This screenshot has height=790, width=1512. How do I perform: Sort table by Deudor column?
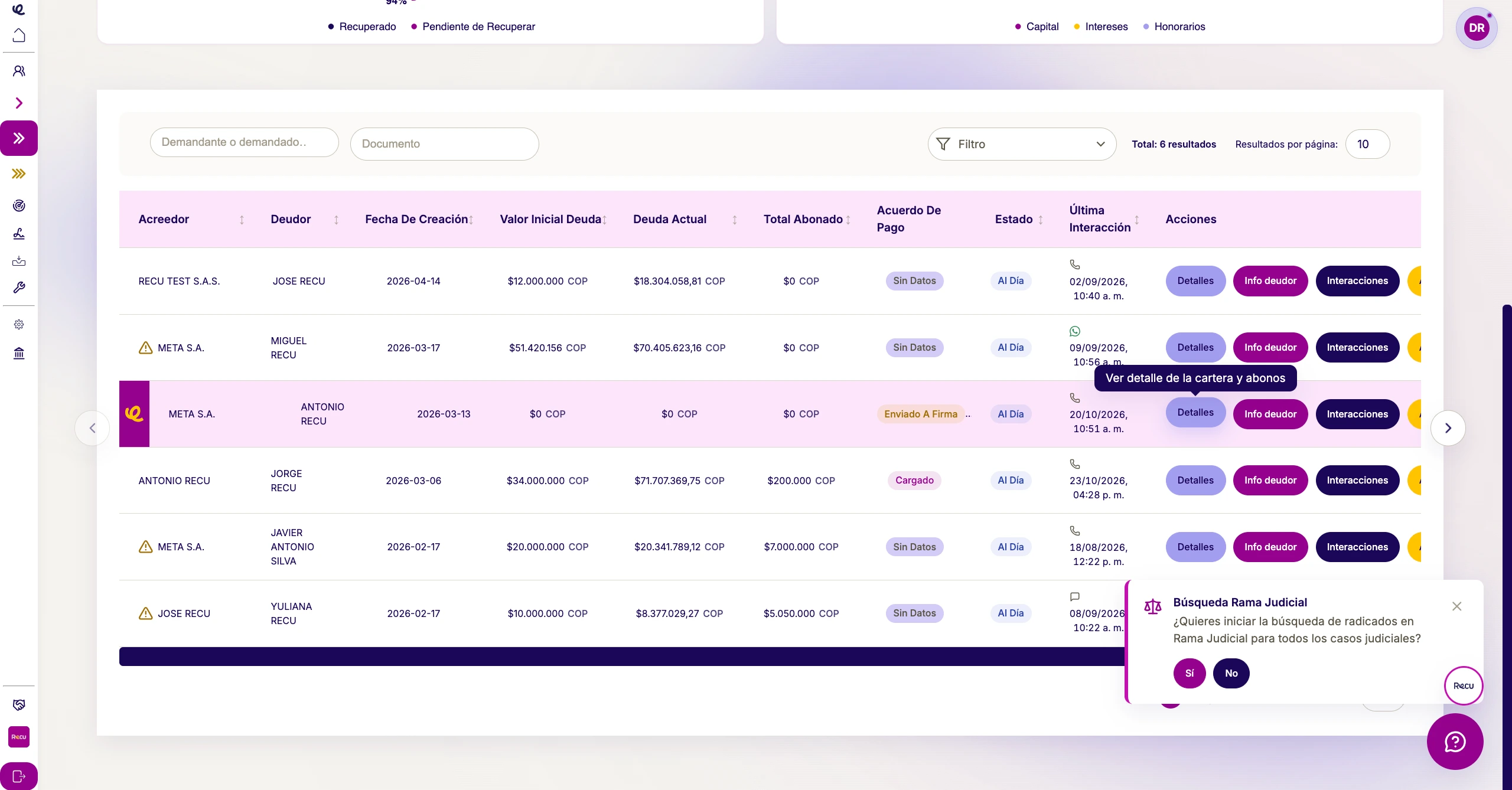click(x=336, y=220)
